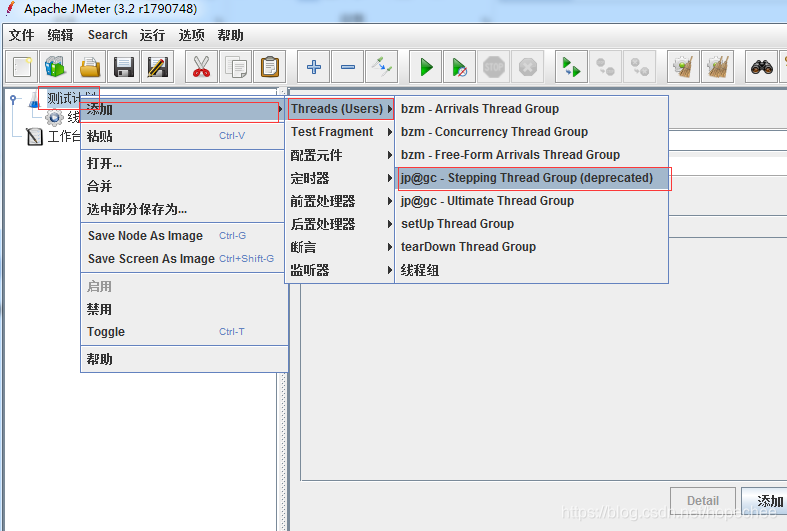Open the 编辑 menu
This screenshot has width=787, height=531.
click(x=60, y=35)
